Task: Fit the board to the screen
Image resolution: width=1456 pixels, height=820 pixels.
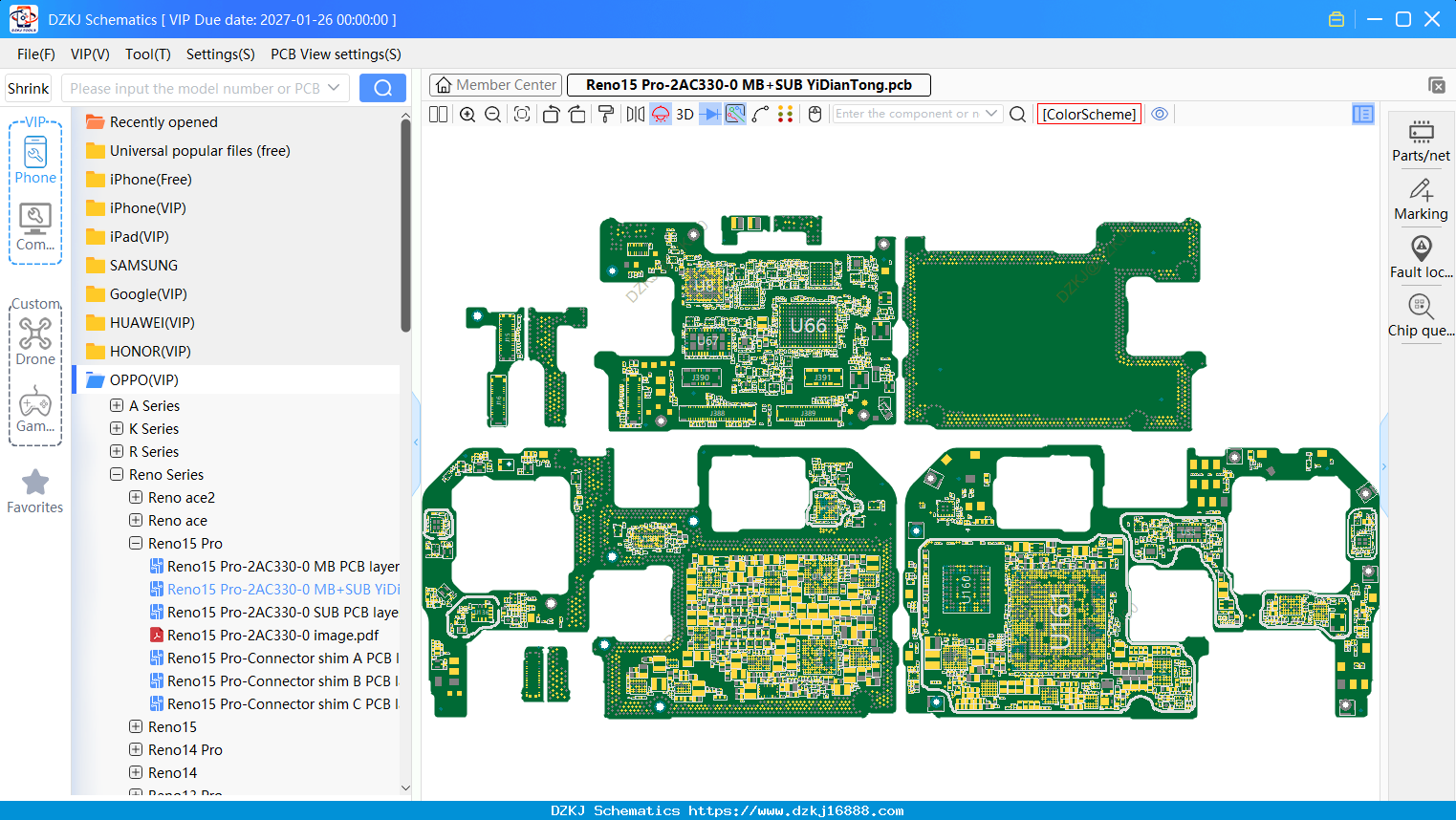Action: [x=522, y=114]
